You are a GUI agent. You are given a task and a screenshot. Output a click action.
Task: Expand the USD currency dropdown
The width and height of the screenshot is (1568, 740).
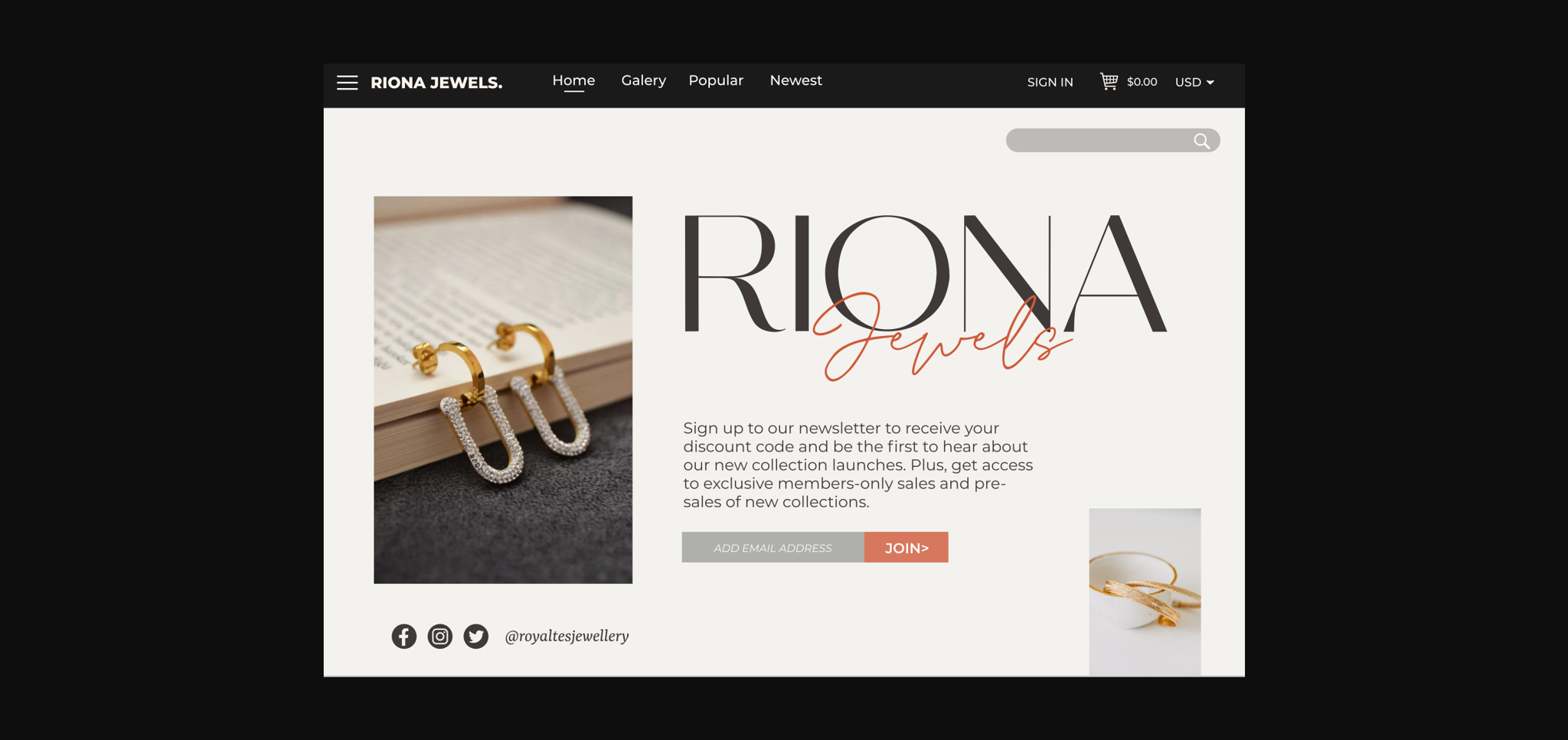(1194, 82)
